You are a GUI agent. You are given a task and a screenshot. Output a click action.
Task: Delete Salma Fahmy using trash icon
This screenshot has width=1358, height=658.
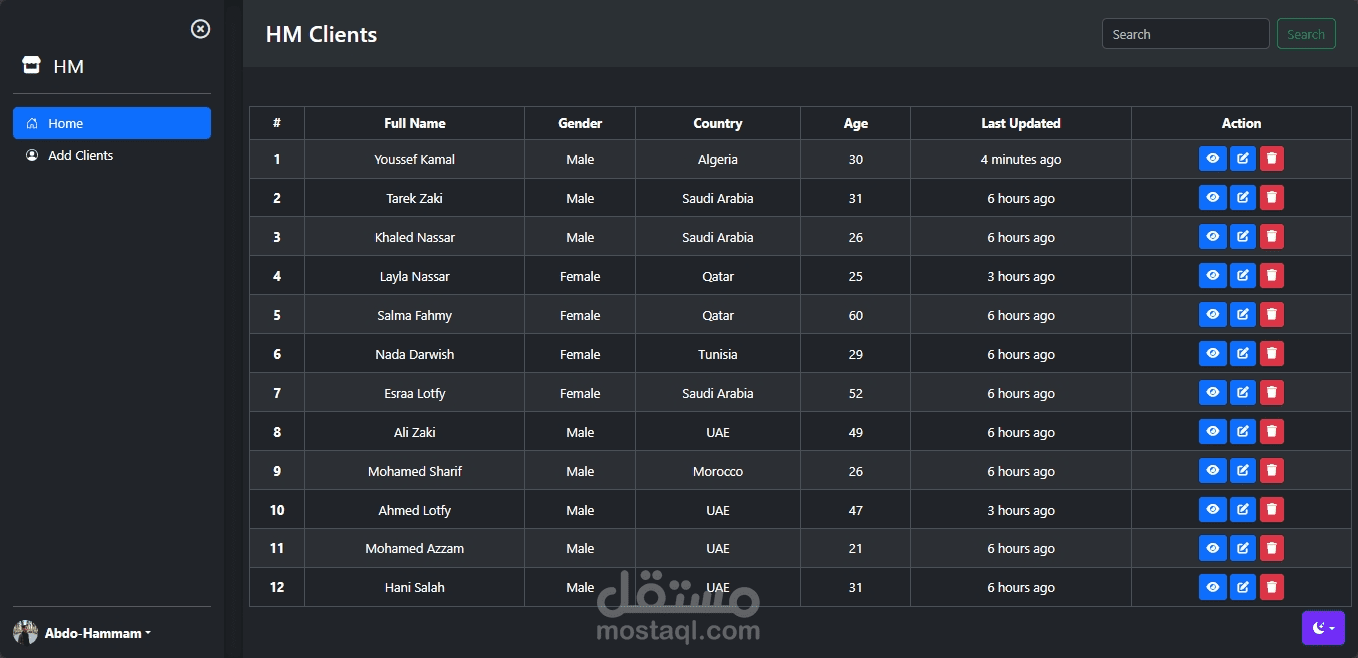pyautogui.click(x=1272, y=315)
